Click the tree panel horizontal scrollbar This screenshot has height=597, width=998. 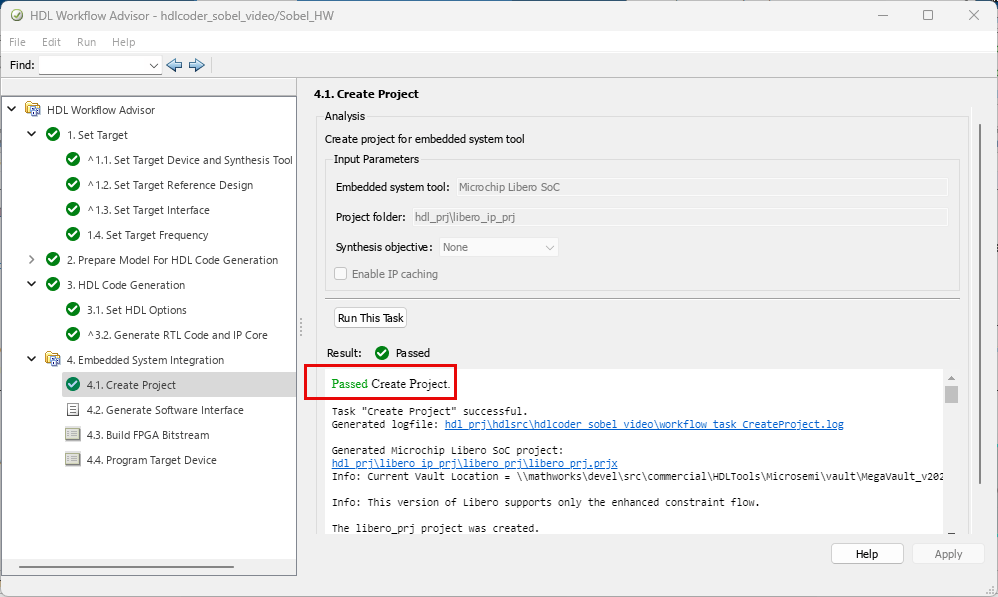pos(120,568)
